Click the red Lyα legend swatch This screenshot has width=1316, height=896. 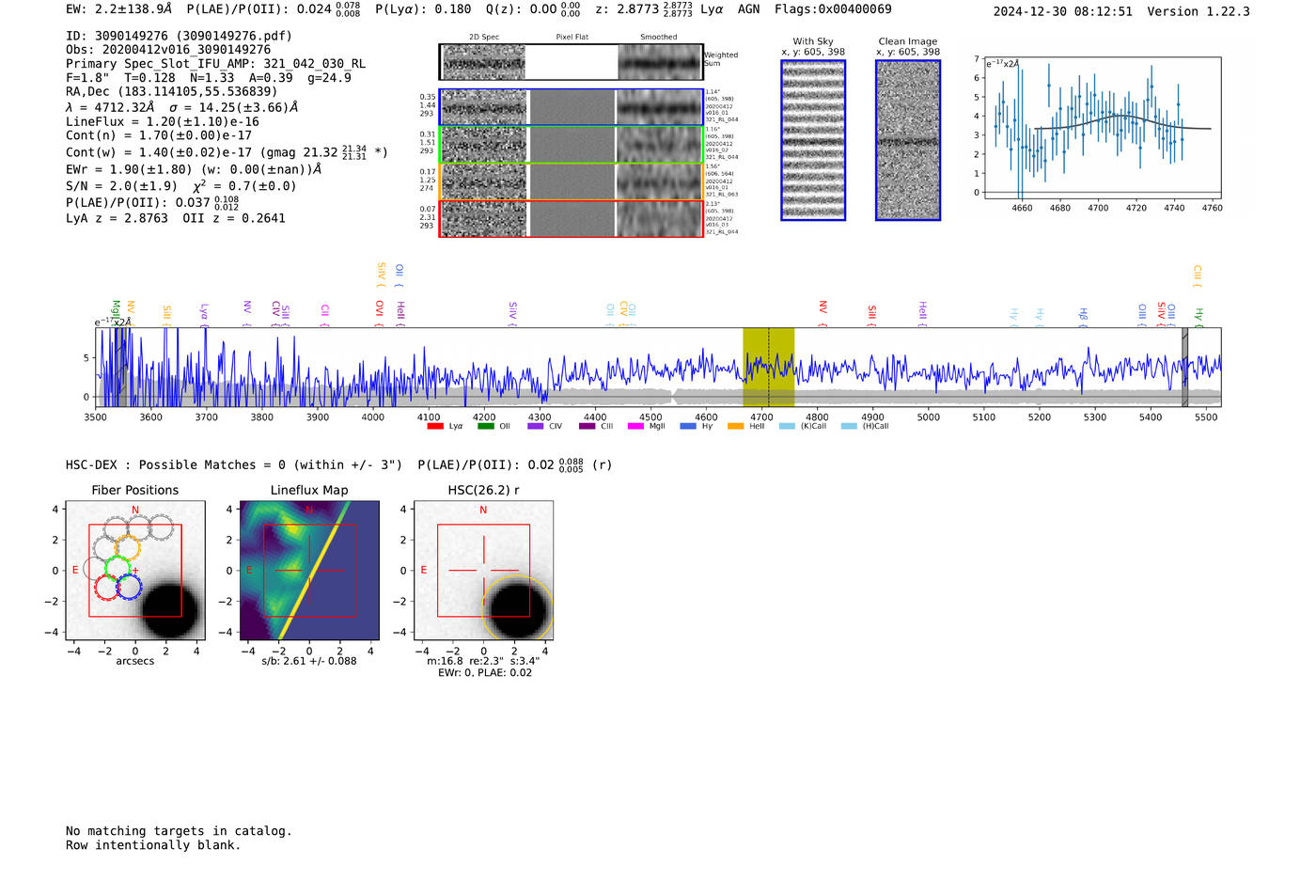(x=435, y=427)
